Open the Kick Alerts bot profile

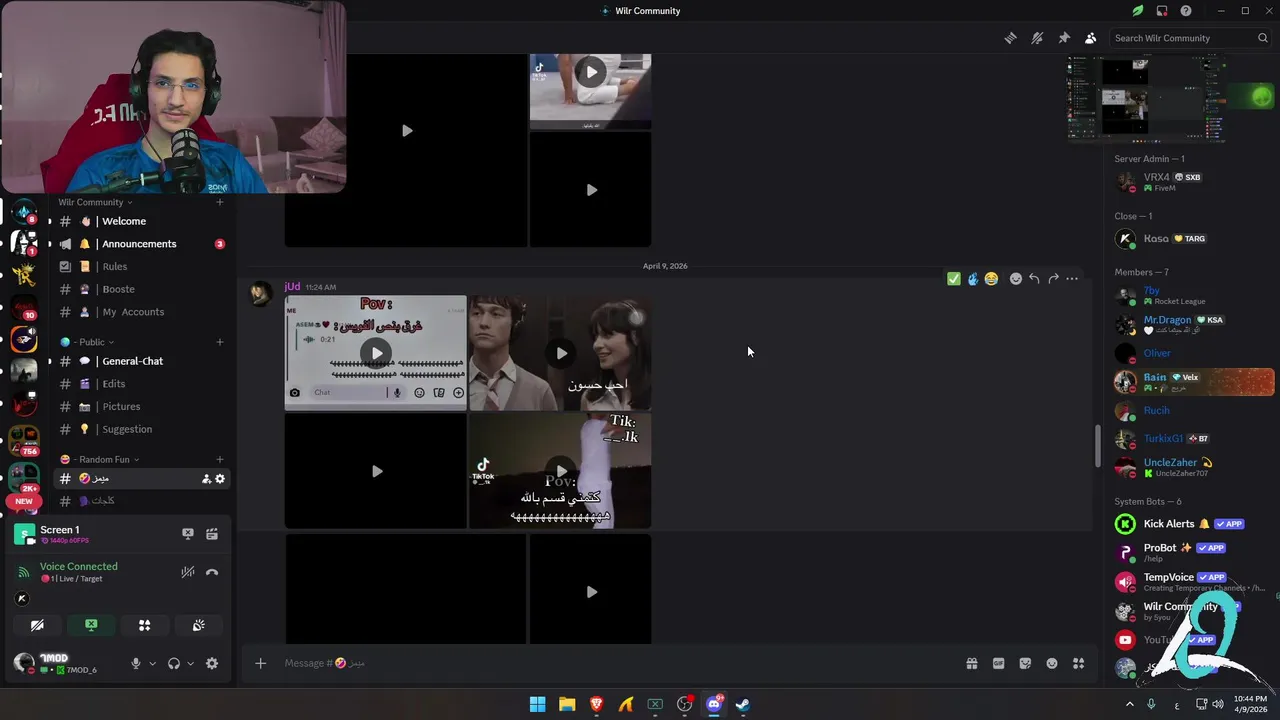pos(1194,524)
